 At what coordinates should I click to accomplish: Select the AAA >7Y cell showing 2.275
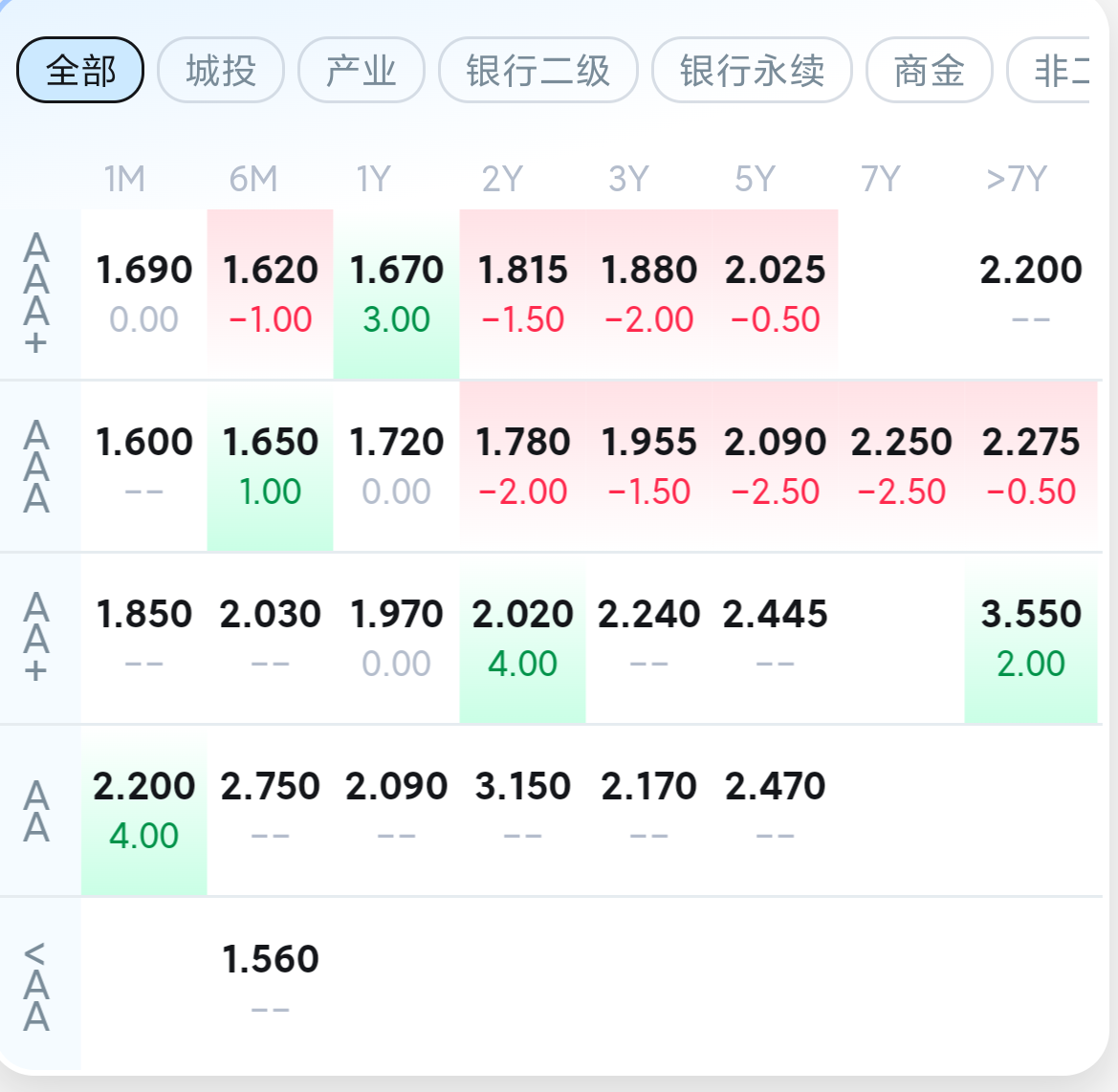coord(1030,467)
